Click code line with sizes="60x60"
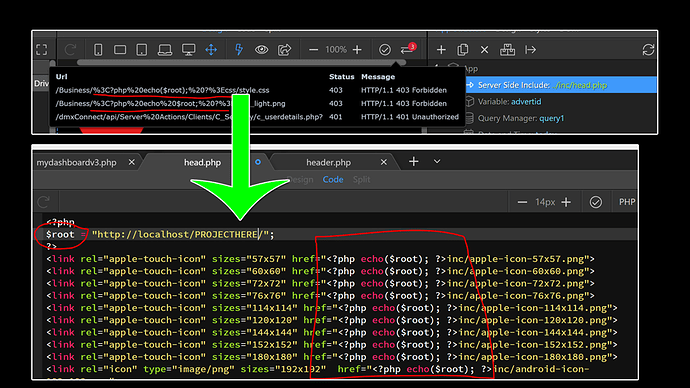690x388 pixels. click(320, 271)
